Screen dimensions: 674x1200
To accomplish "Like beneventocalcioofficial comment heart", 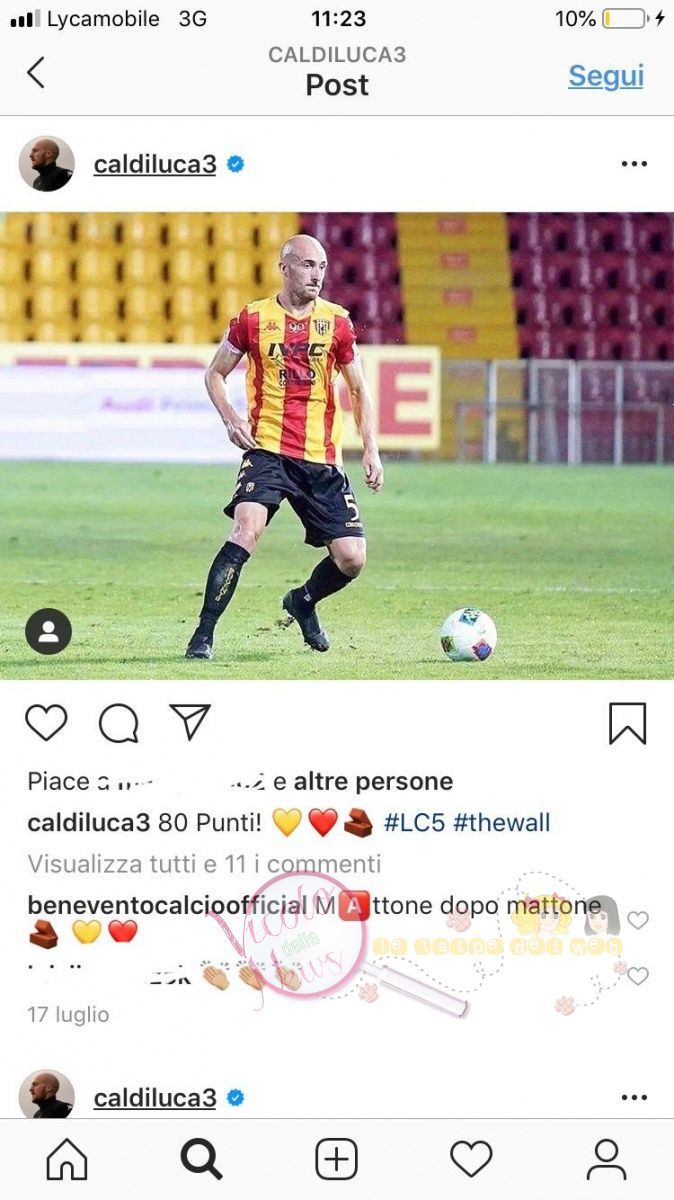I will click(638, 920).
